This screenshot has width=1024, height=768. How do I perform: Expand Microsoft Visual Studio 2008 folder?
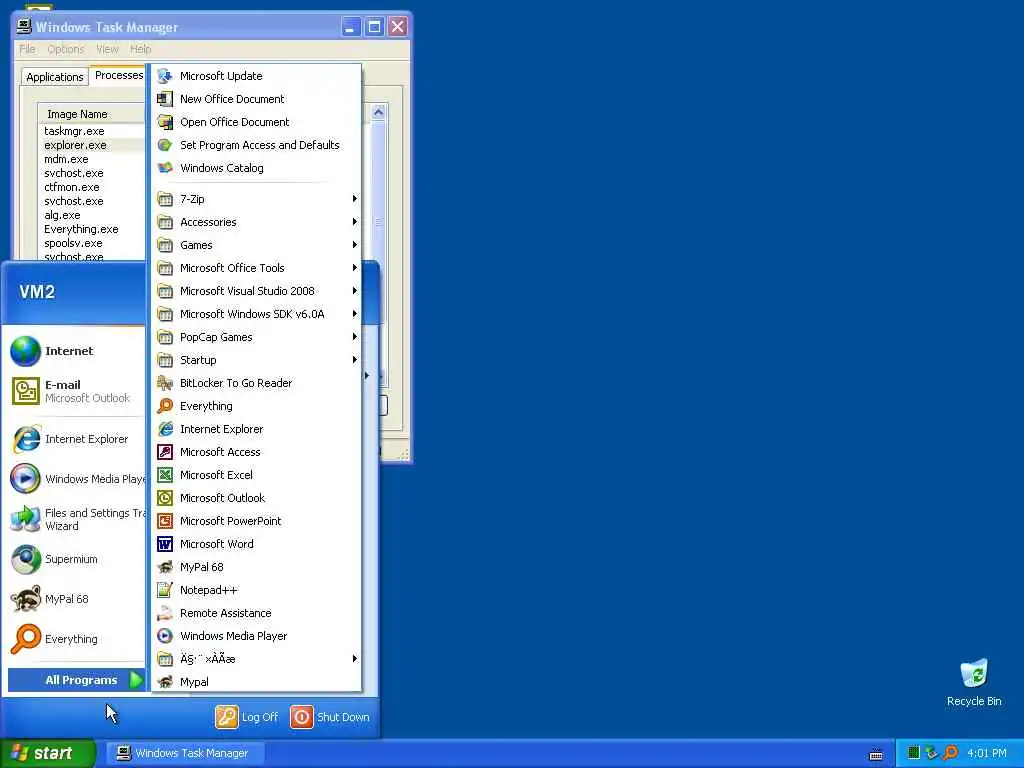(256, 291)
